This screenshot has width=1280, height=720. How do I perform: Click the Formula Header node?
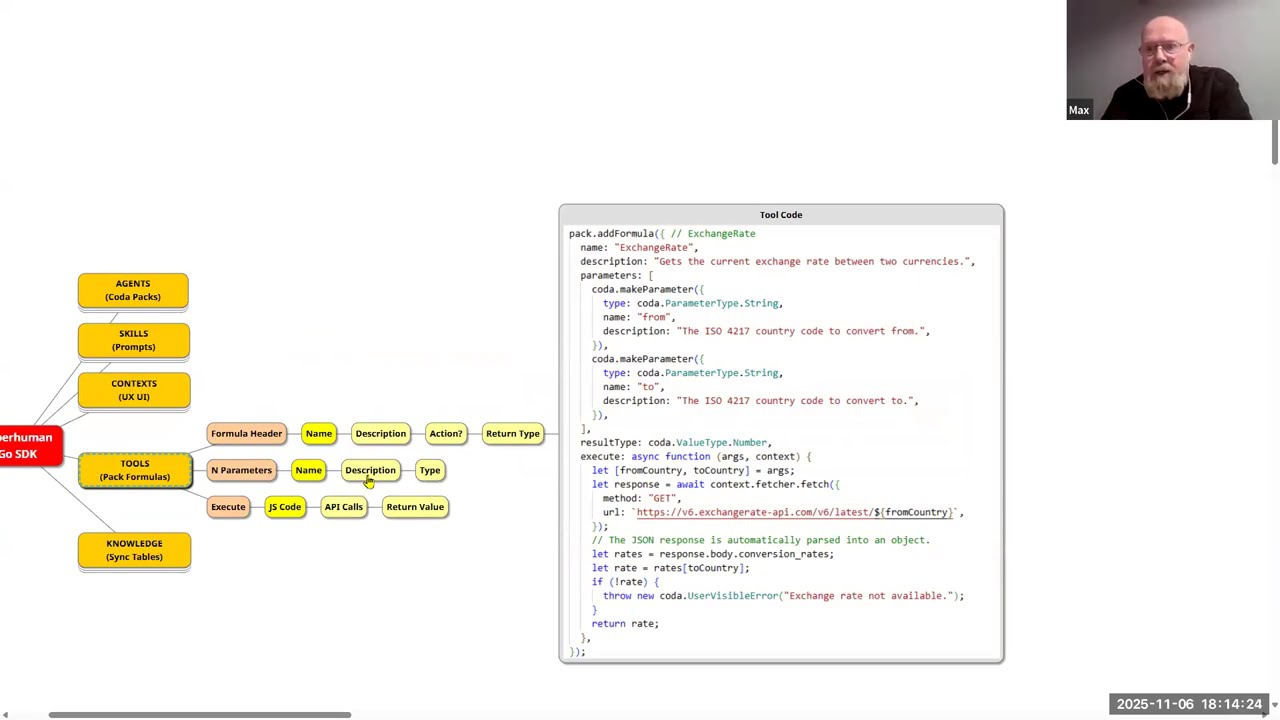click(x=246, y=434)
